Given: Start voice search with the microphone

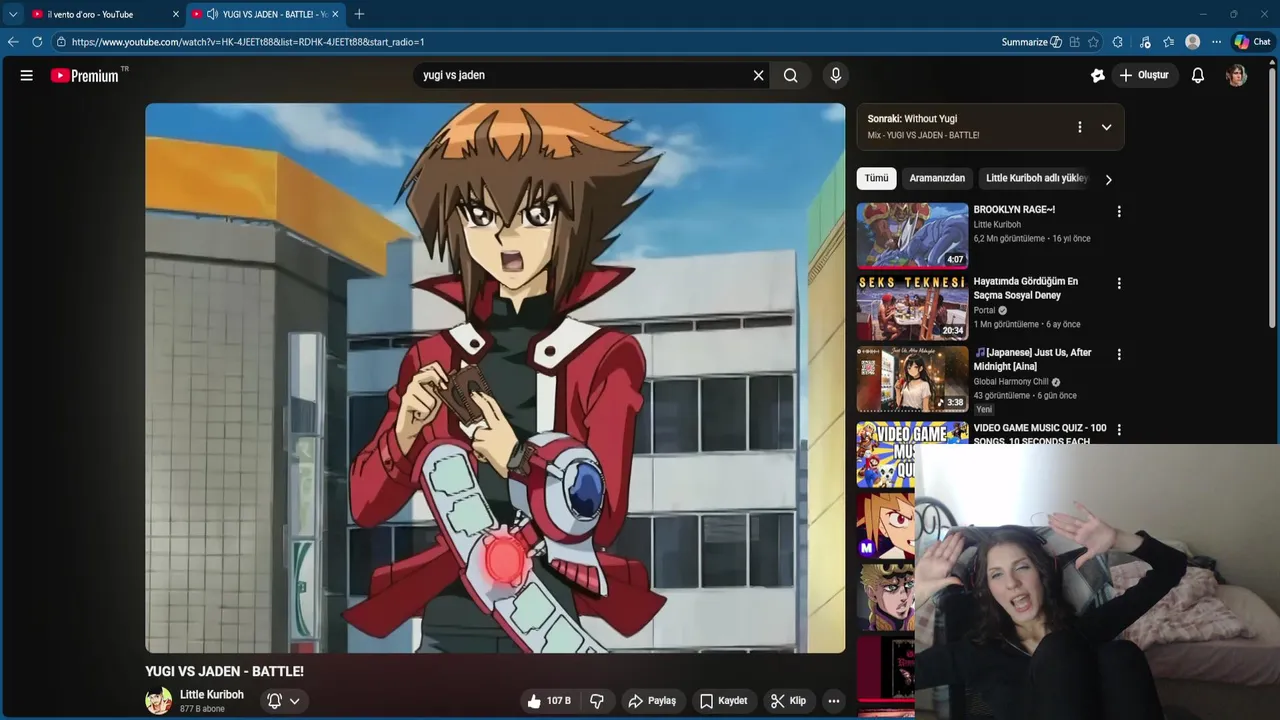Looking at the screenshot, I should [x=836, y=75].
